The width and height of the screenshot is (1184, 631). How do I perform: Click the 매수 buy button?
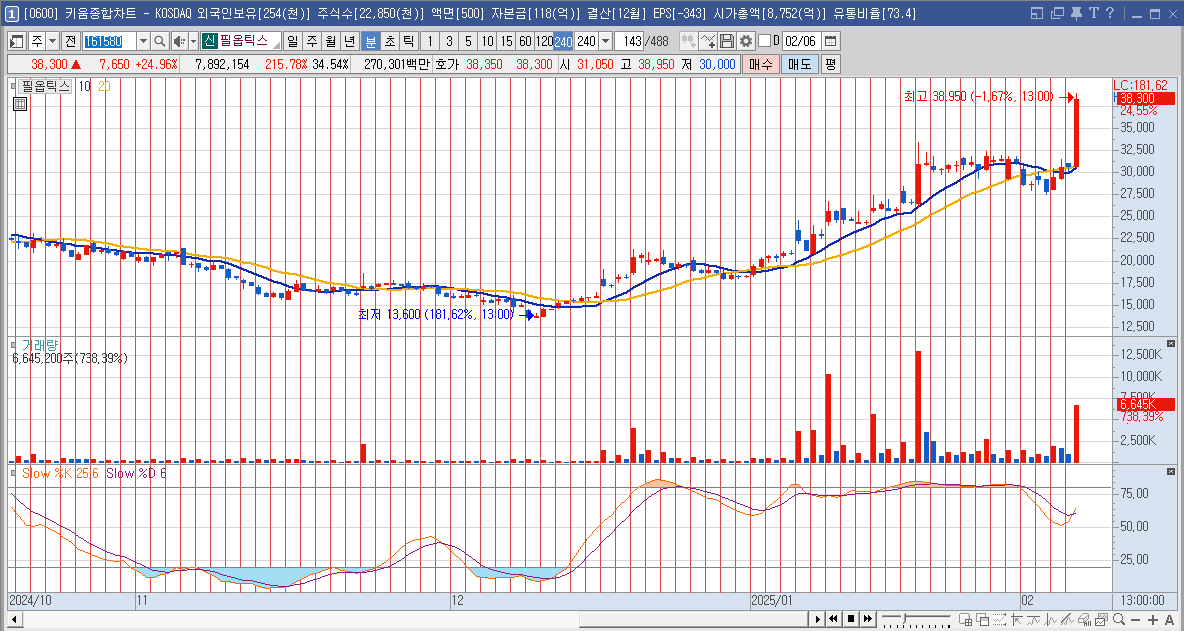[759, 64]
